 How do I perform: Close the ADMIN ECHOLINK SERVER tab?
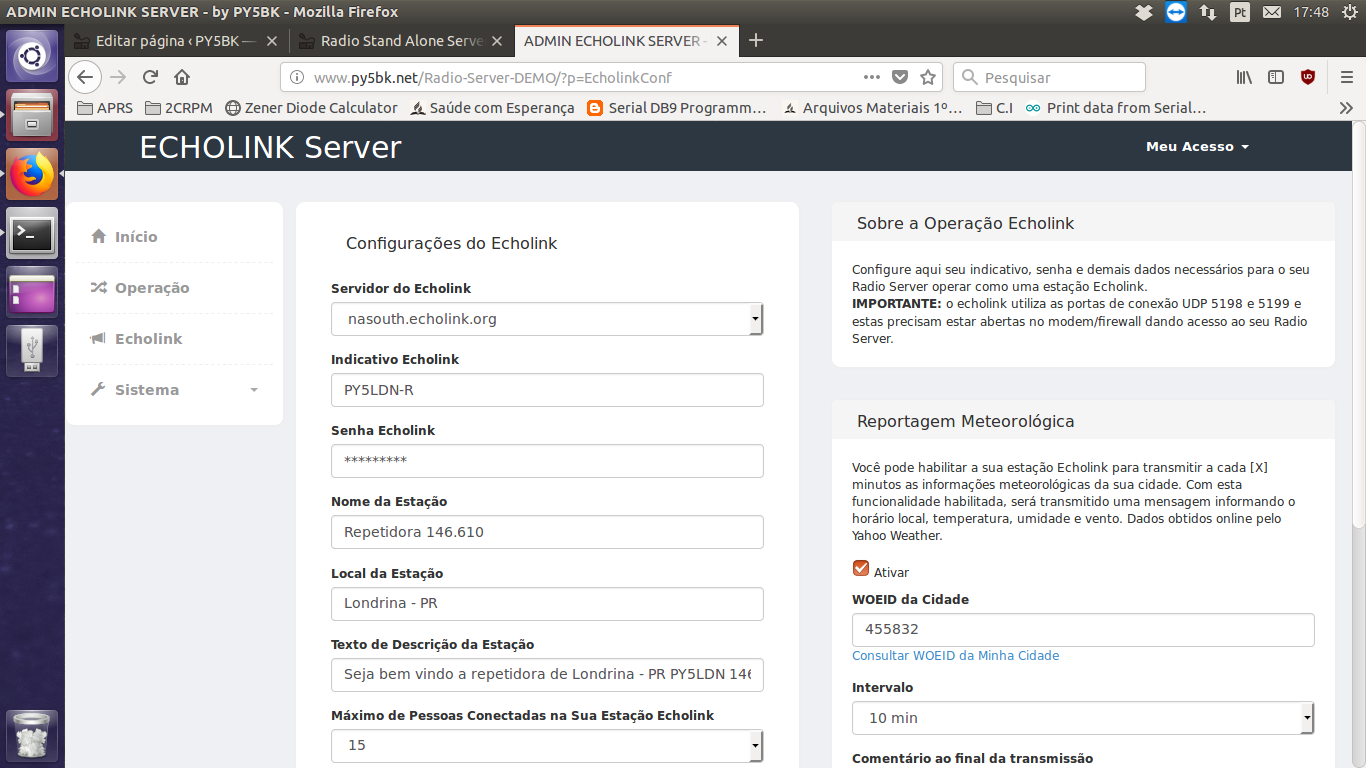(723, 41)
